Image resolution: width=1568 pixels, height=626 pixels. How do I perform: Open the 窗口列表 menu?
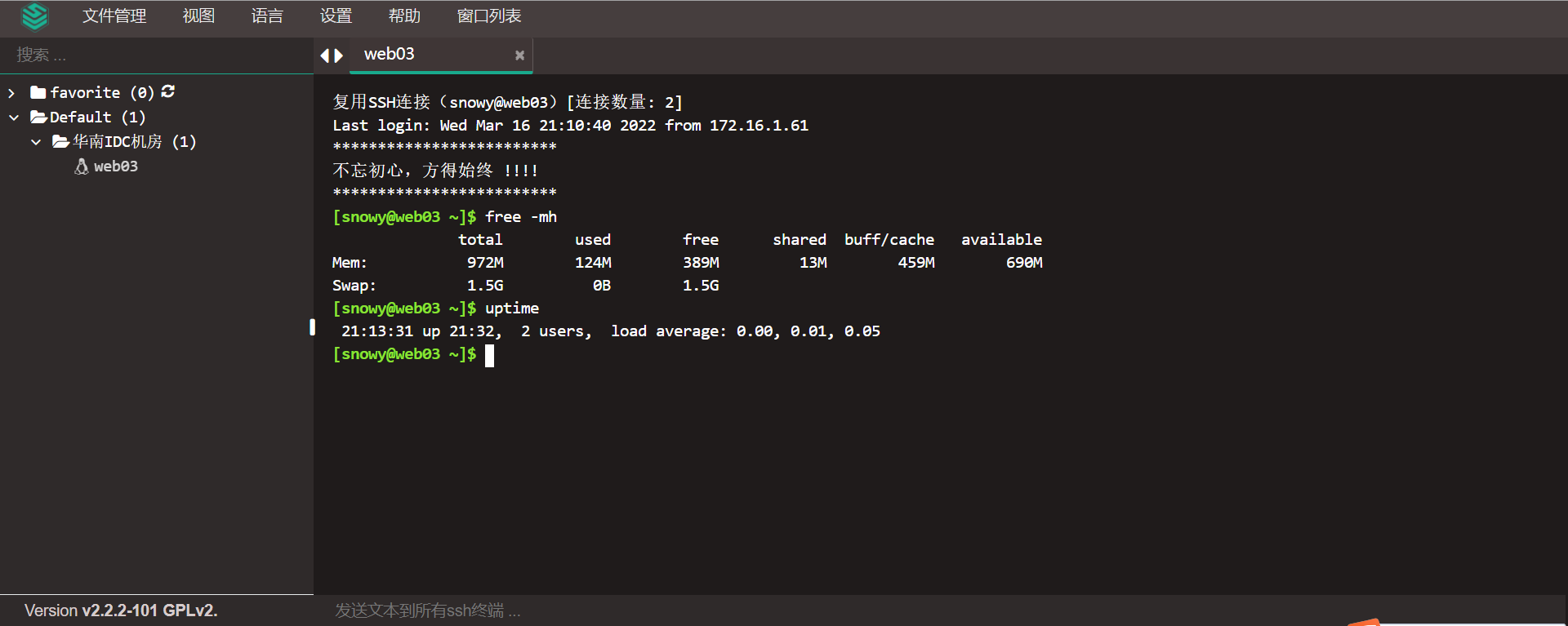(489, 16)
